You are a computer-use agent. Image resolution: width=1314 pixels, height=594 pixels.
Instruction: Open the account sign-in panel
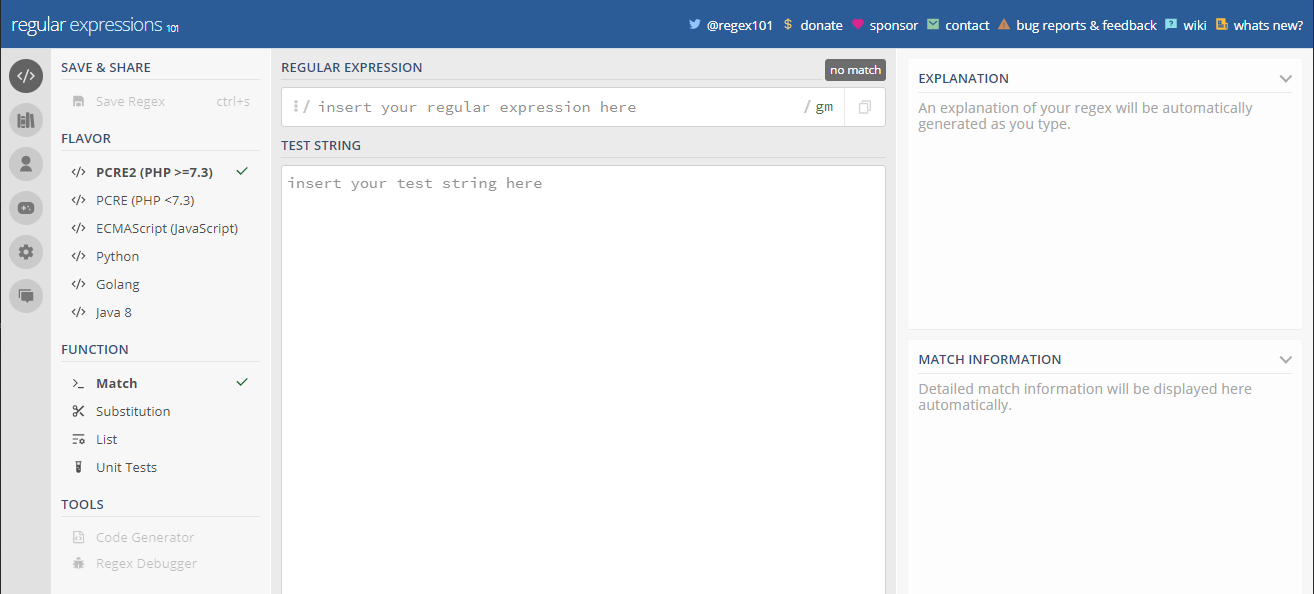pyautogui.click(x=26, y=164)
